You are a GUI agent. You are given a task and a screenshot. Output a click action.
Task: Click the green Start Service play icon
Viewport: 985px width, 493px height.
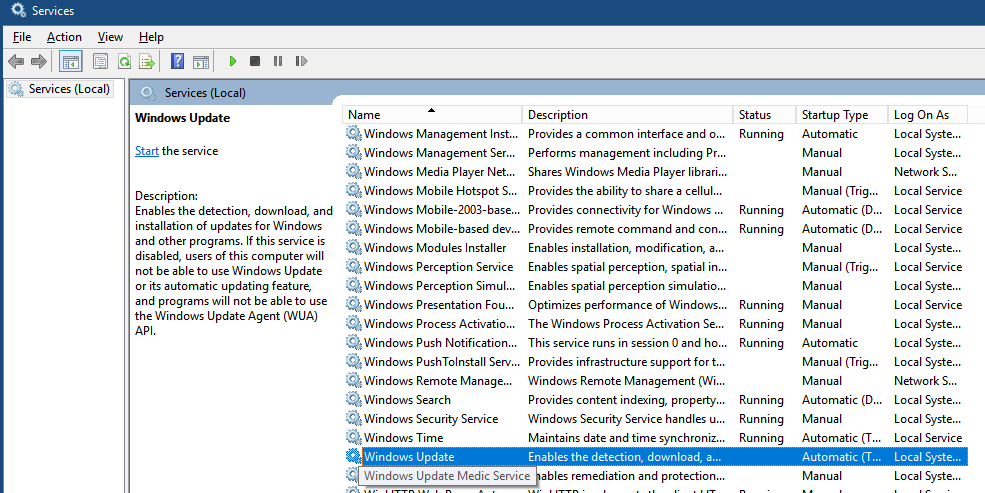(233, 62)
